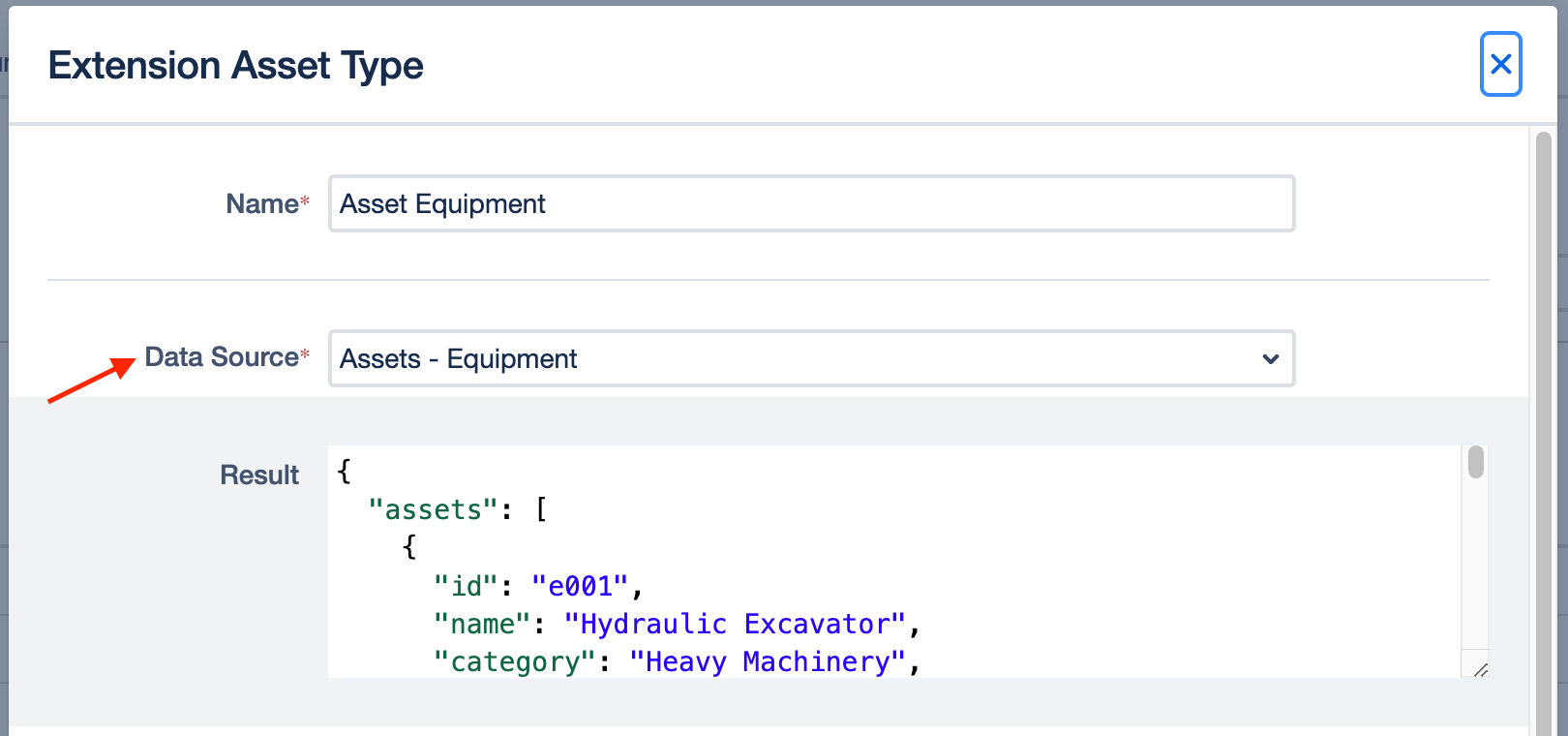
Task: Close the Extension Asset Type dialog
Action: [x=1500, y=65]
